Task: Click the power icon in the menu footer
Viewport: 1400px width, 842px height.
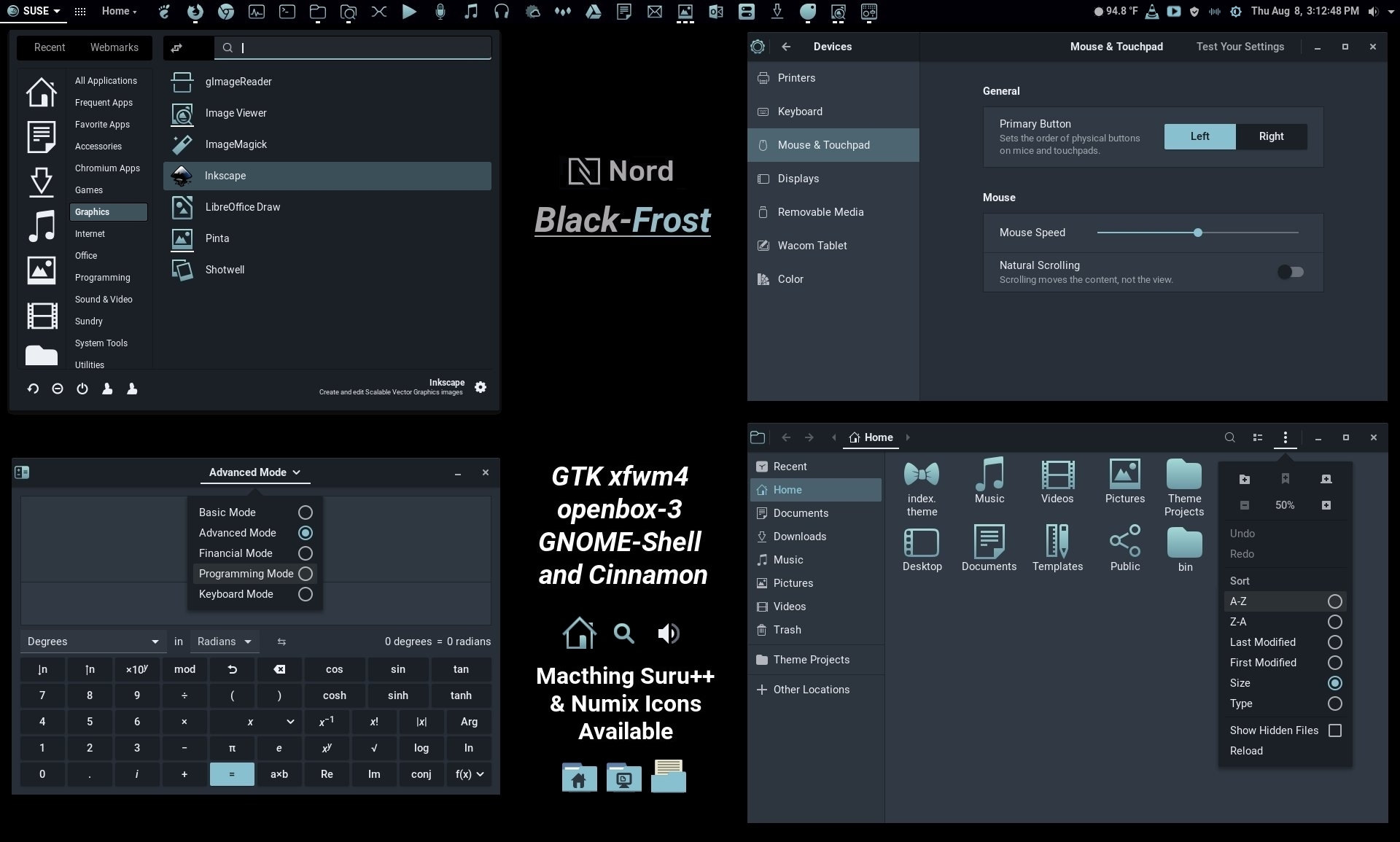Action: tap(82, 389)
